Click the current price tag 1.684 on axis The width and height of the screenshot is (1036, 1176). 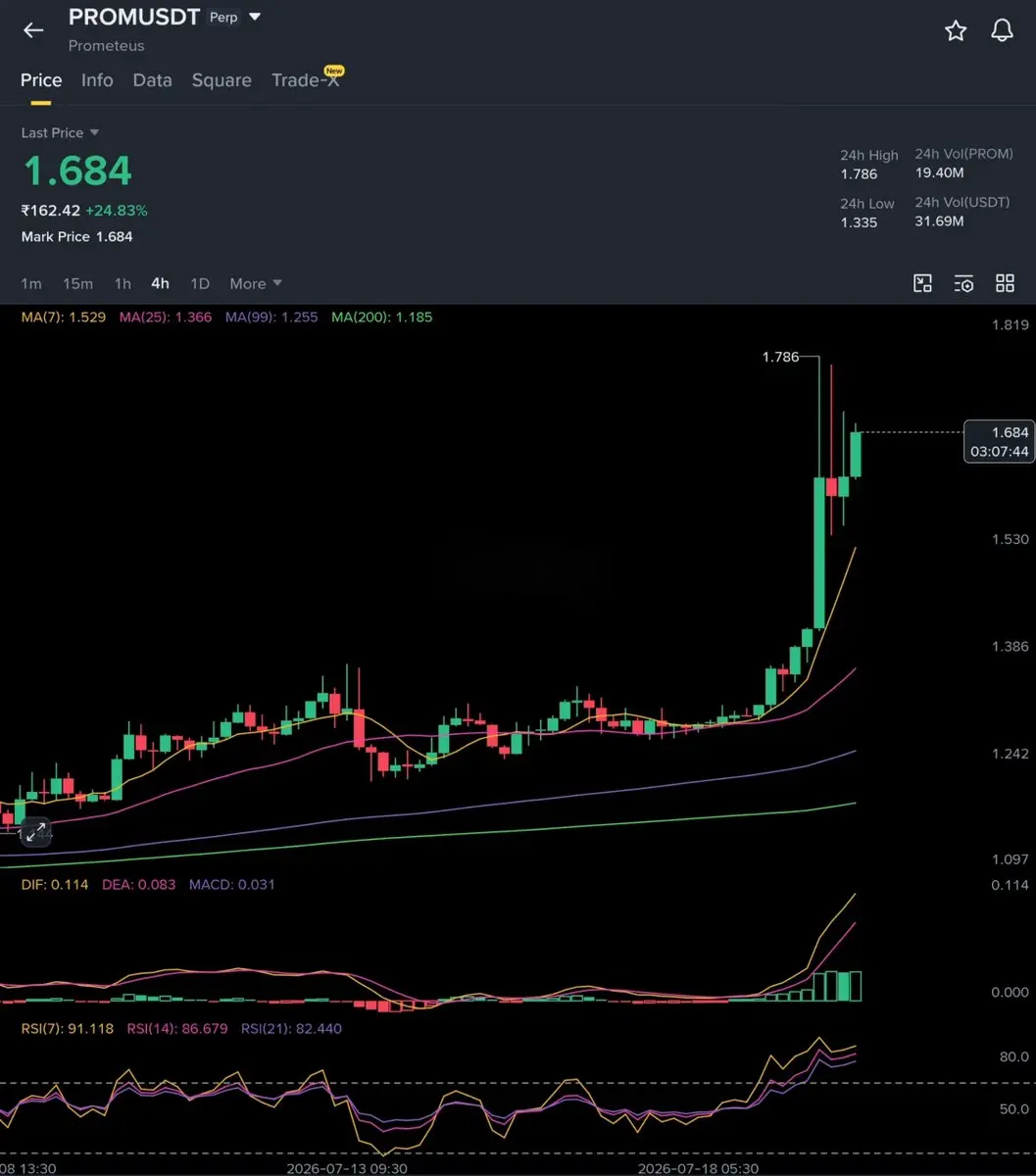(x=999, y=441)
